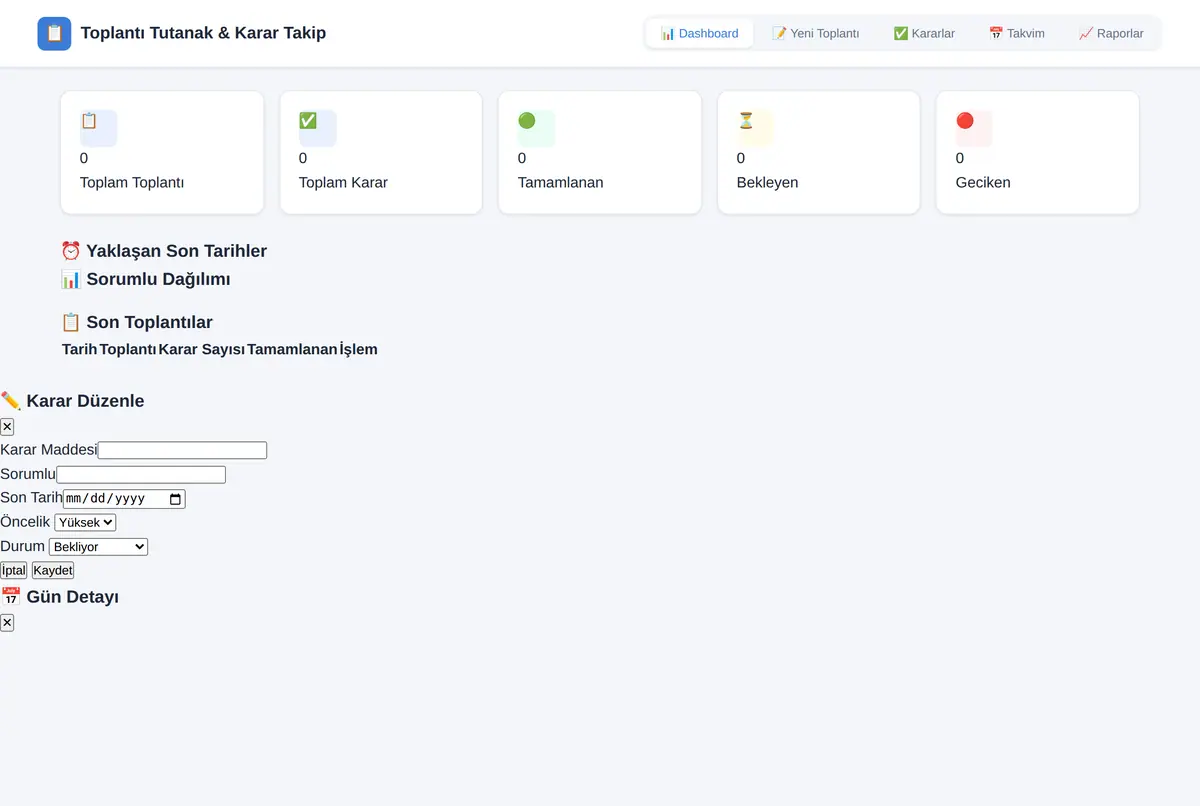Image resolution: width=1200 pixels, height=806 pixels.
Task: Click the Geciken card label
Action: click(983, 182)
